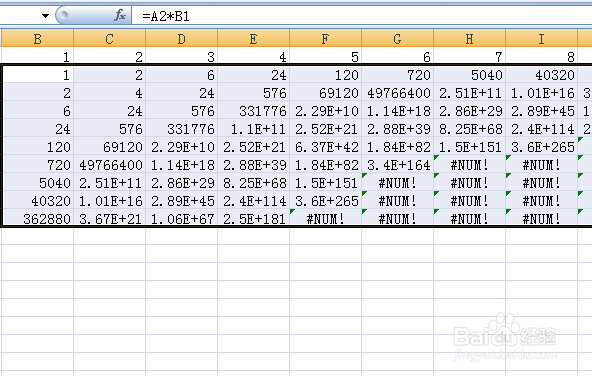Select cell with value 6.37E+42

[325, 147]
